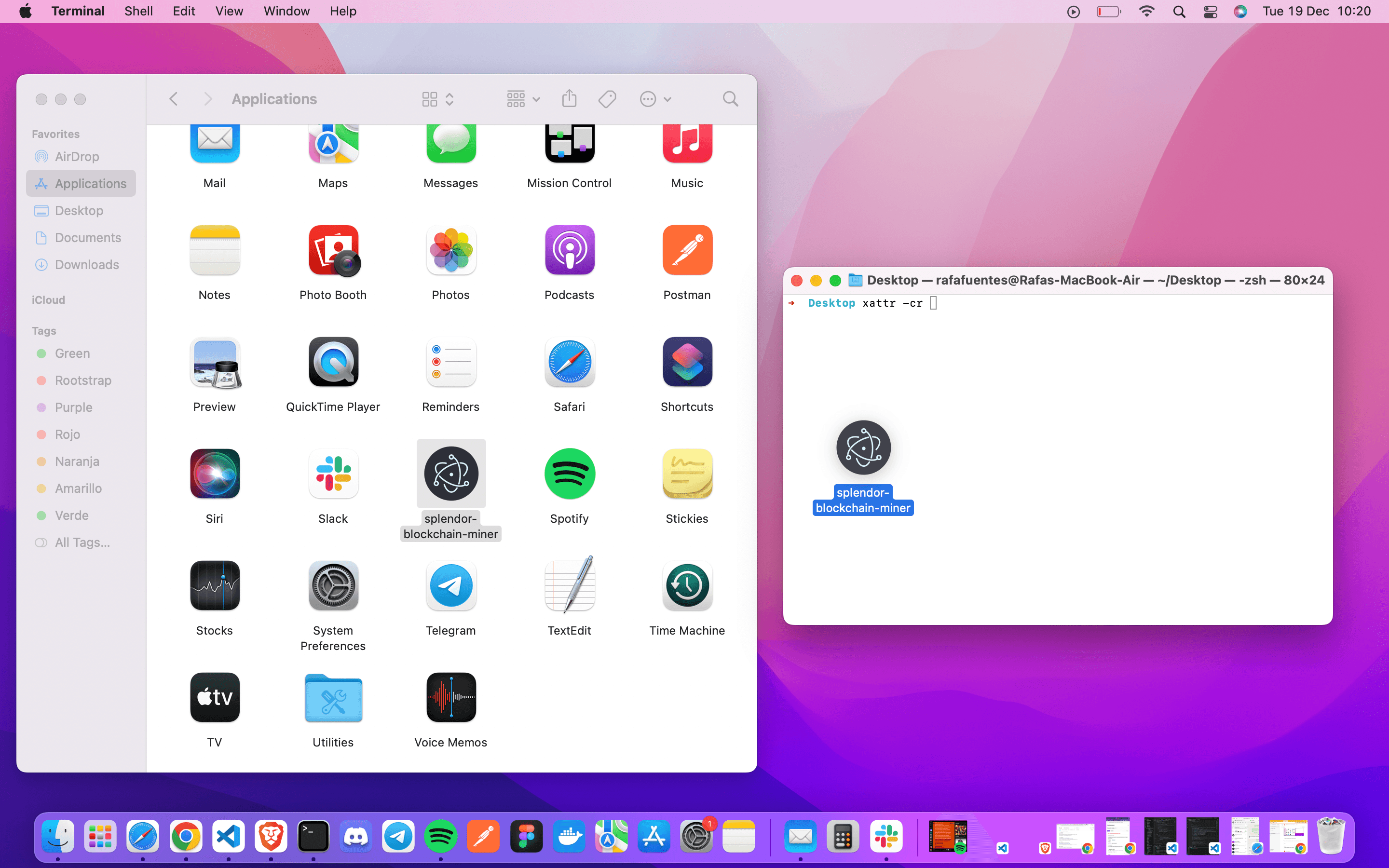The width and height of the screenshot is (1389, 868).
Task: Select QuickTime Player in Applications
Action: [333, 362]
